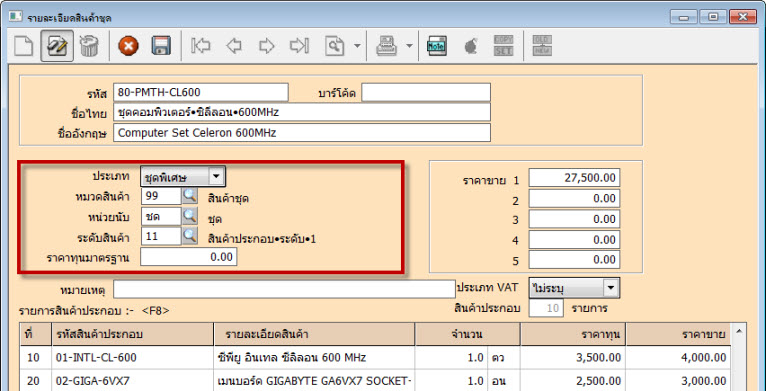Image resolution: width=766 pixels, height=391 pixels.
Task: Go to previous record arrow icon
Action: 234,46
